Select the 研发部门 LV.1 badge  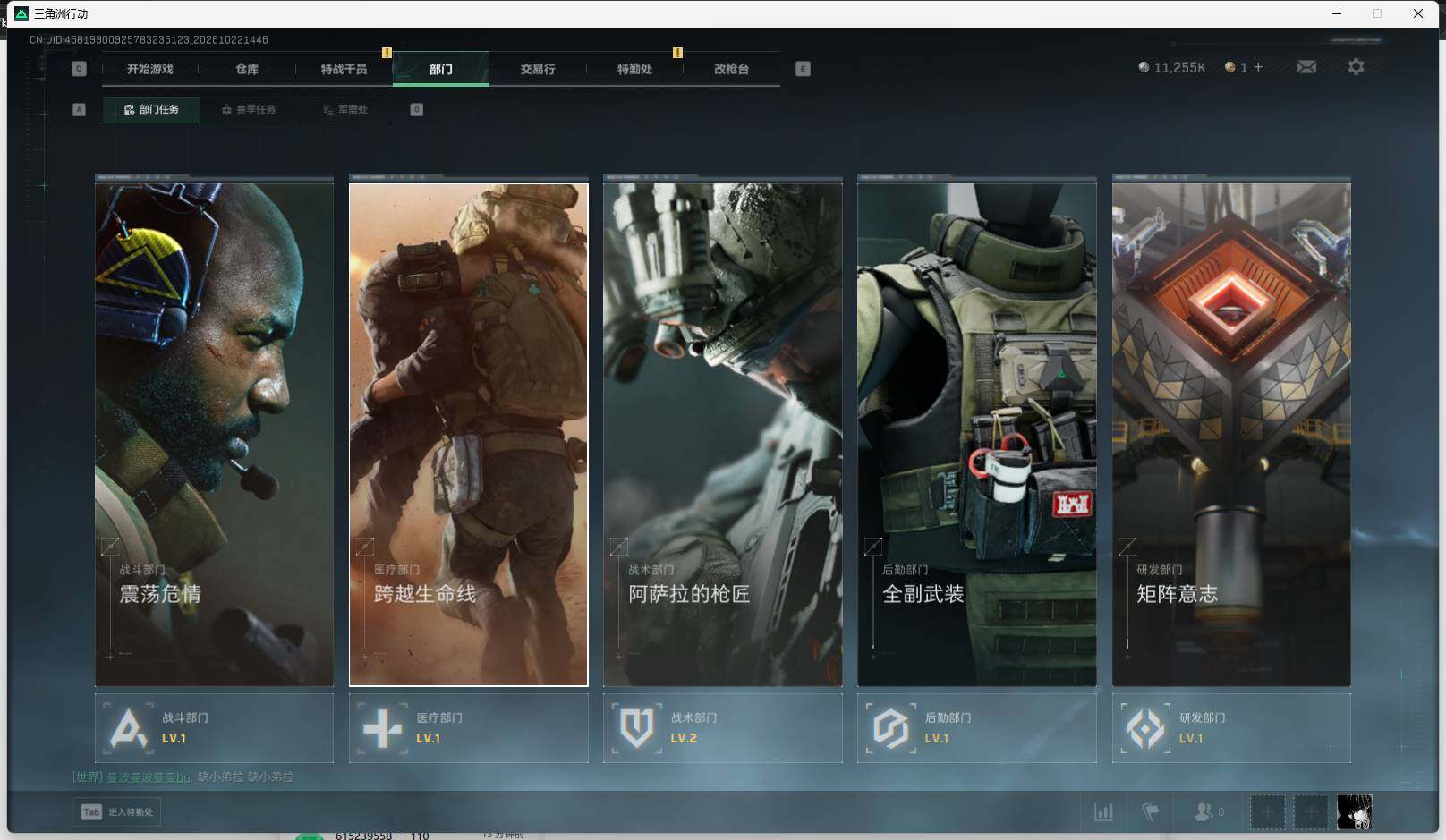[x=1231, y=728]
